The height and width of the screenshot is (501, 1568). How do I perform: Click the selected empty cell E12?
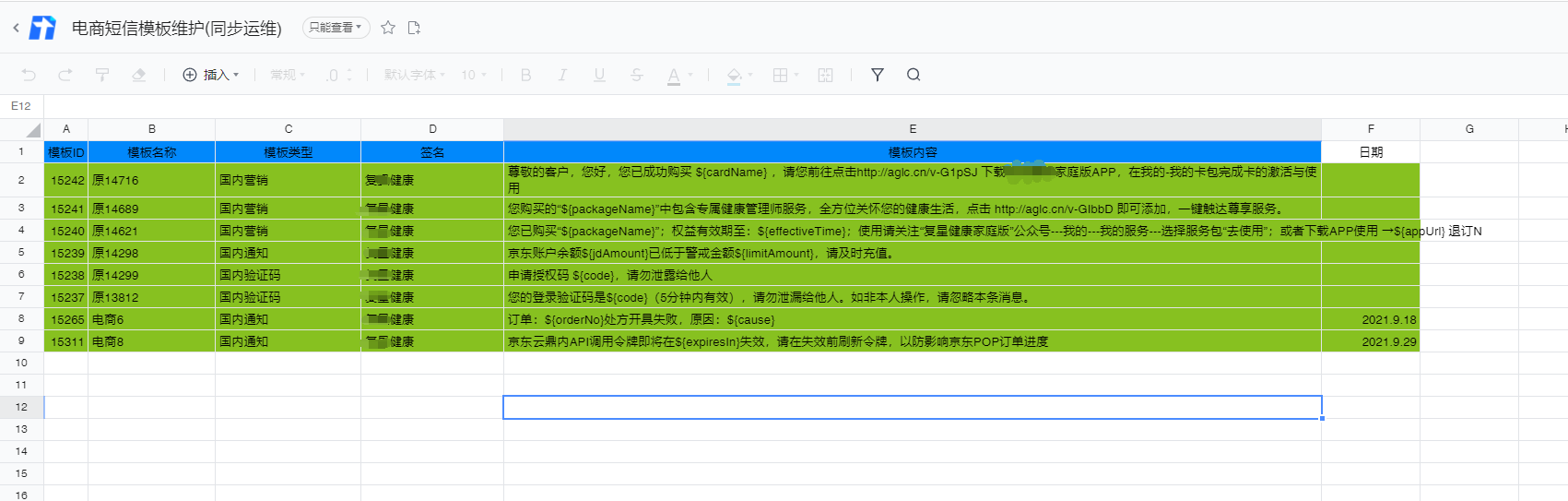pos(913,407)
